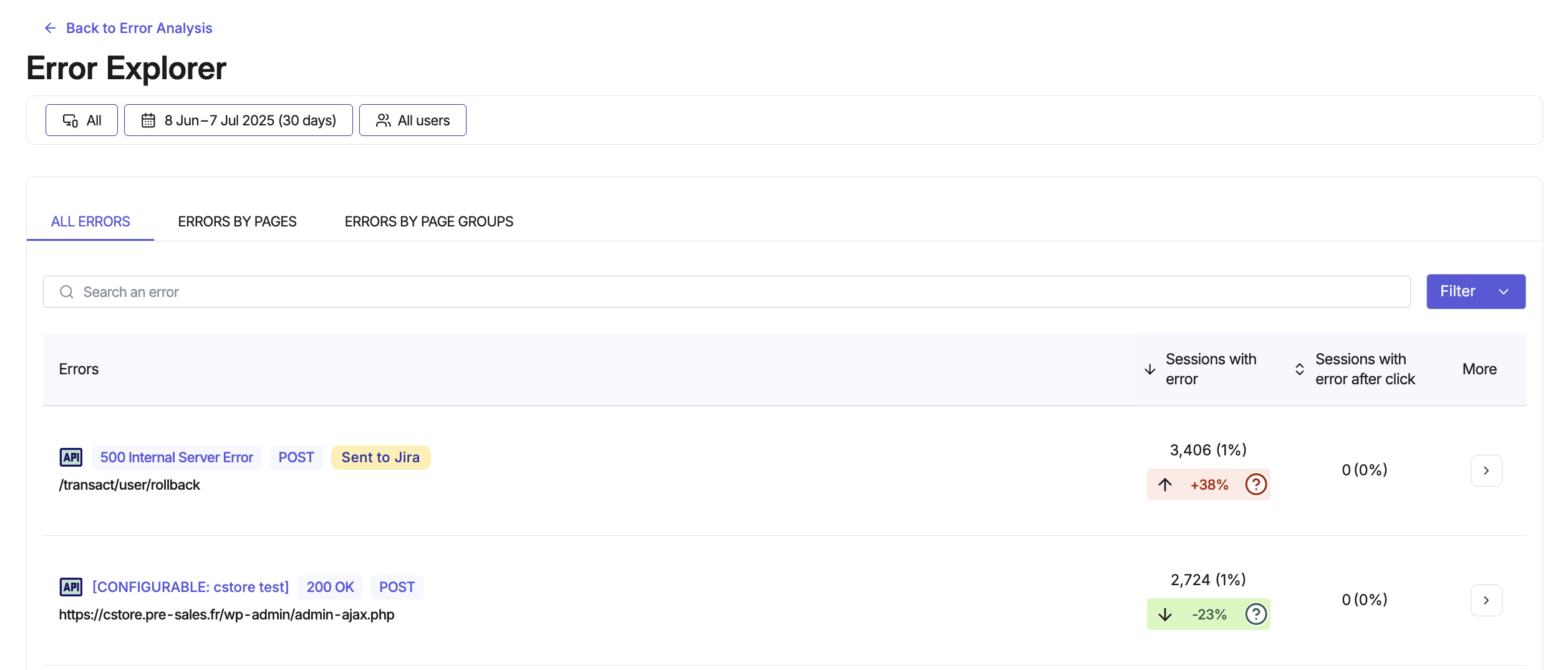The image size is (1568, 670).
Task: Click the magnifier icon in search bar
Action: click(67, 291)
